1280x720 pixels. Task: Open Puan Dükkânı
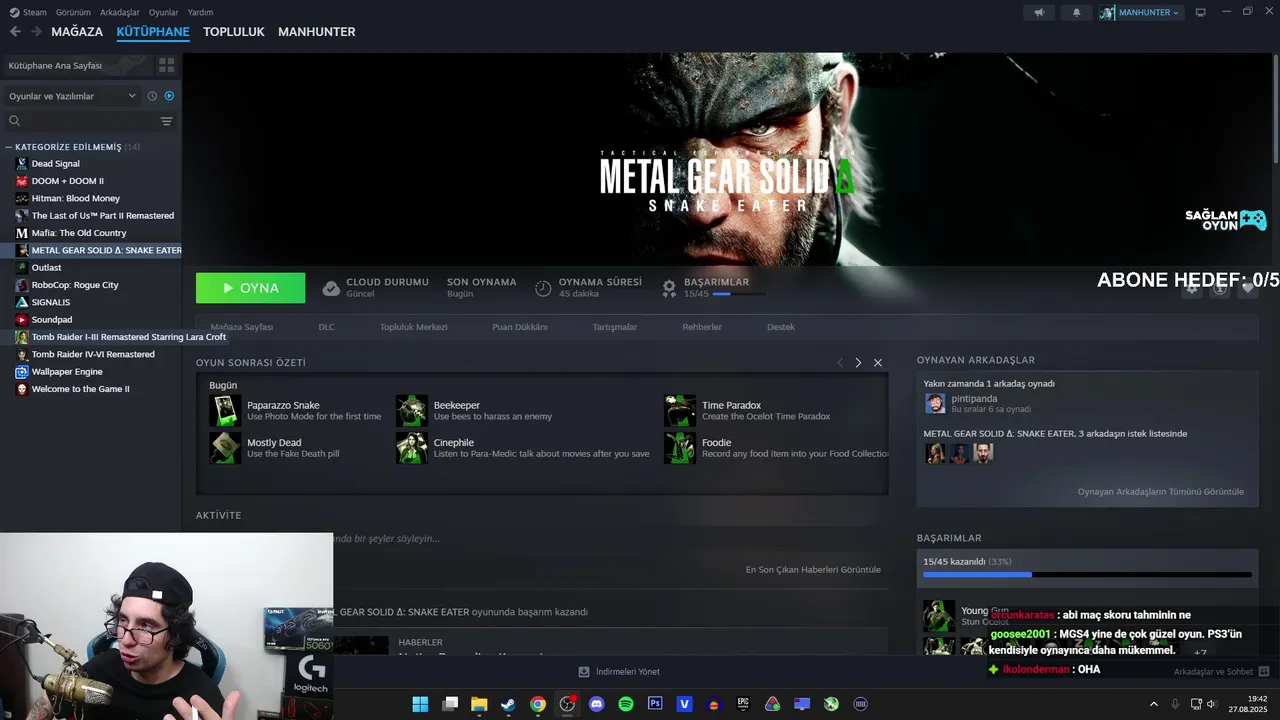[520, 327]
